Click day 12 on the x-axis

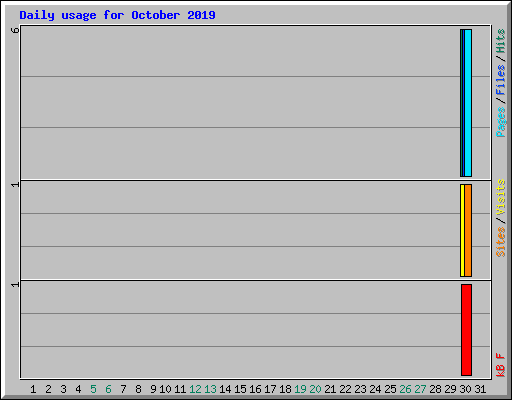(x=195, y=389)
